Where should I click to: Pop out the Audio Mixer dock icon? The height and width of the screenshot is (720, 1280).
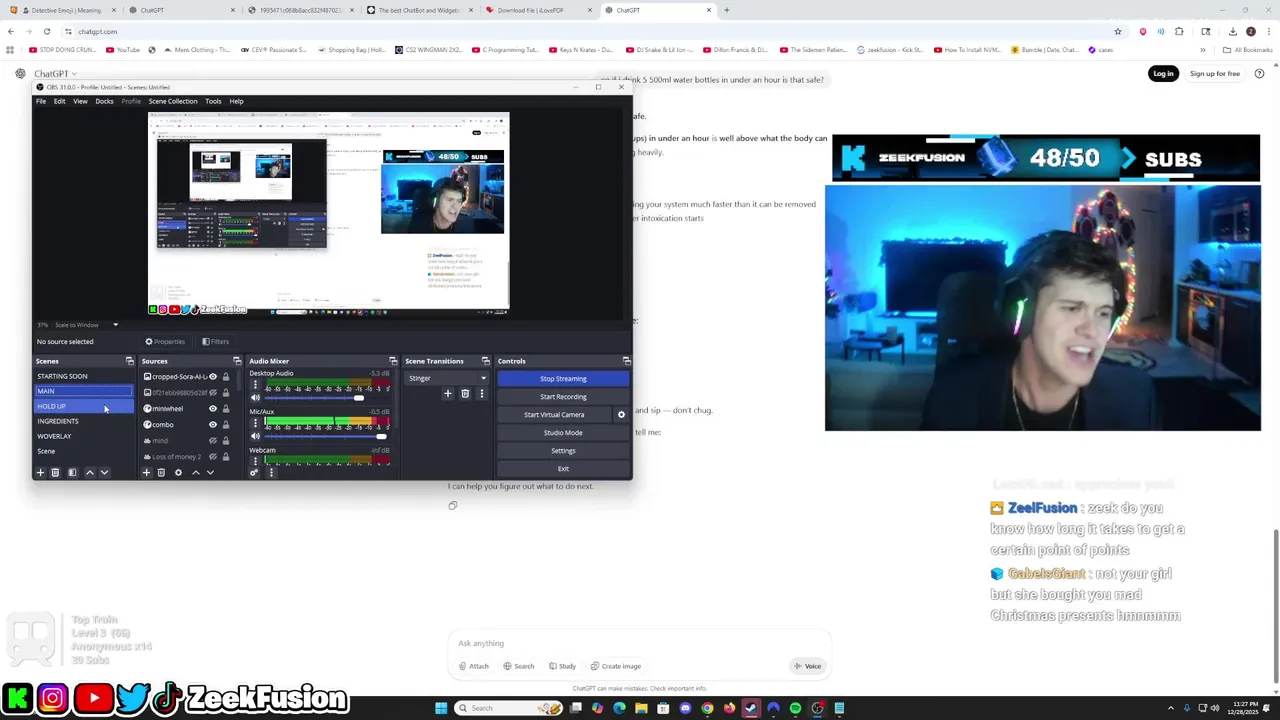(x=393, y=361)
